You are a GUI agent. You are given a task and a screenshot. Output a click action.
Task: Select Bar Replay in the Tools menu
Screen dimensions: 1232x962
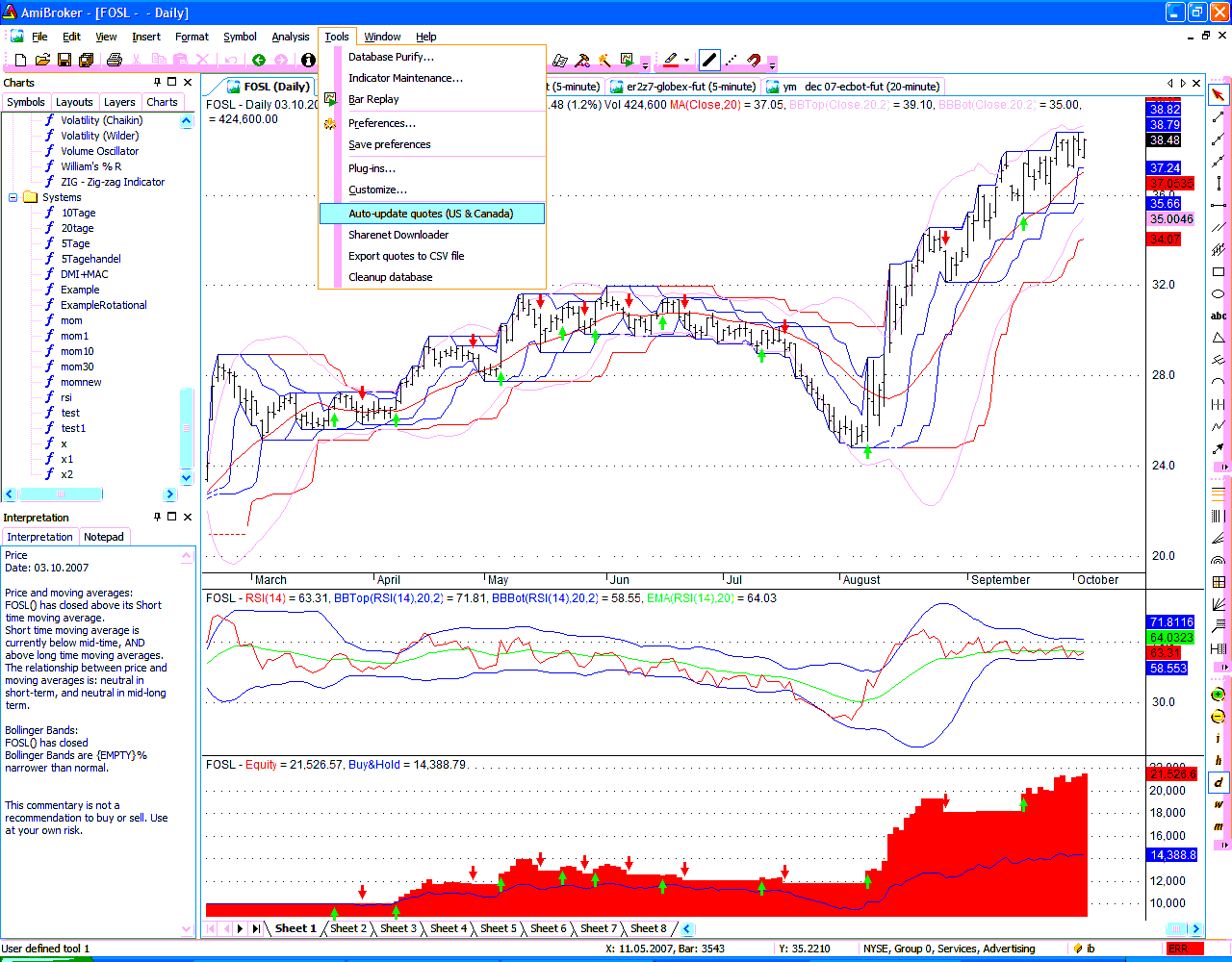(432, 99)
